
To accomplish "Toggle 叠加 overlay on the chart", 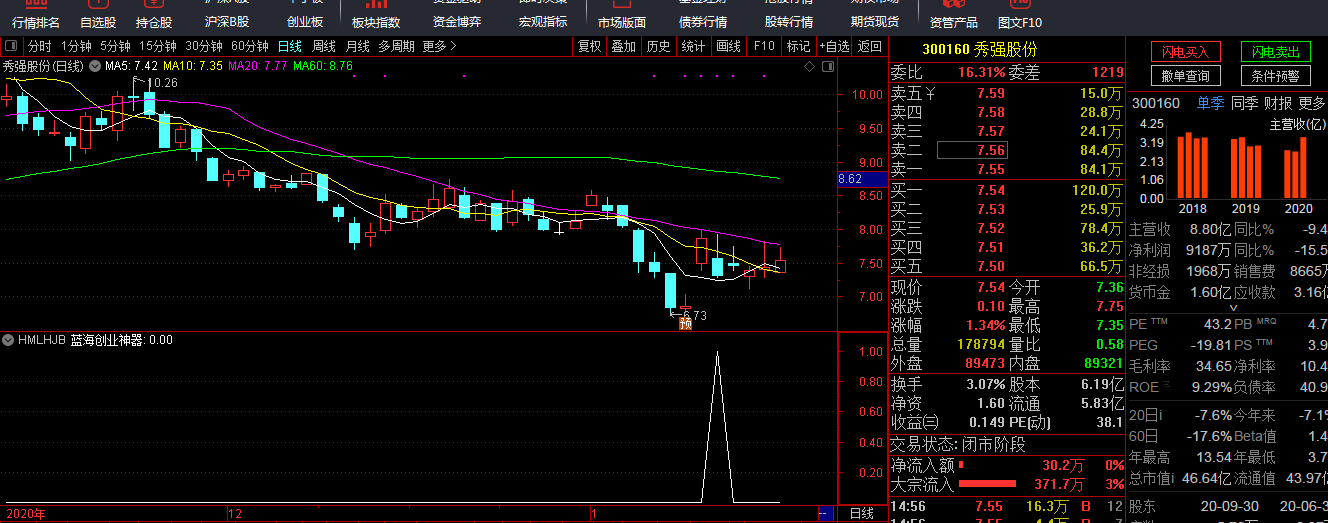I will (623, 46).
